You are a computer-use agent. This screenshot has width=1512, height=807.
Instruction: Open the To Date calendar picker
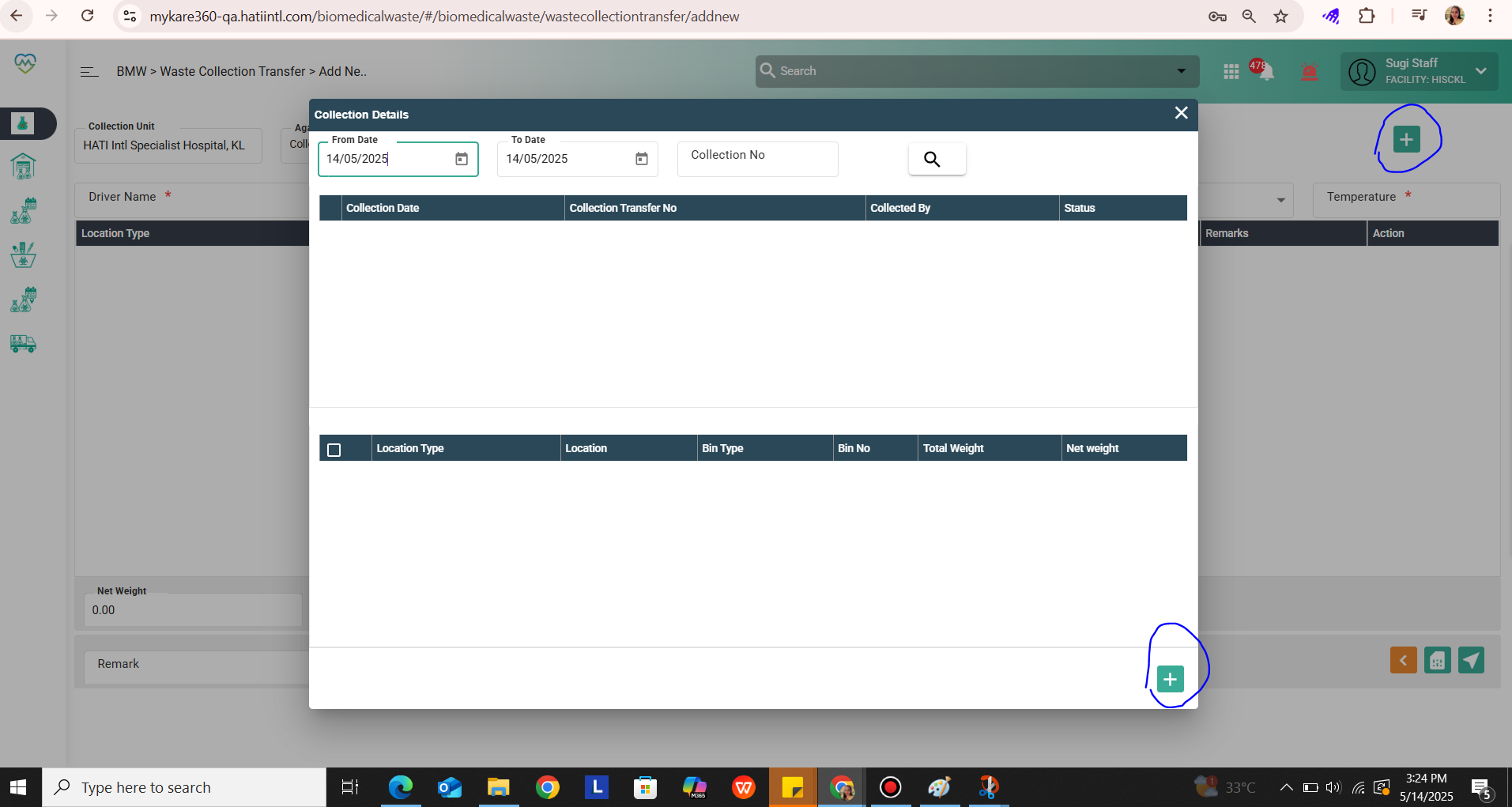[642, 159]
